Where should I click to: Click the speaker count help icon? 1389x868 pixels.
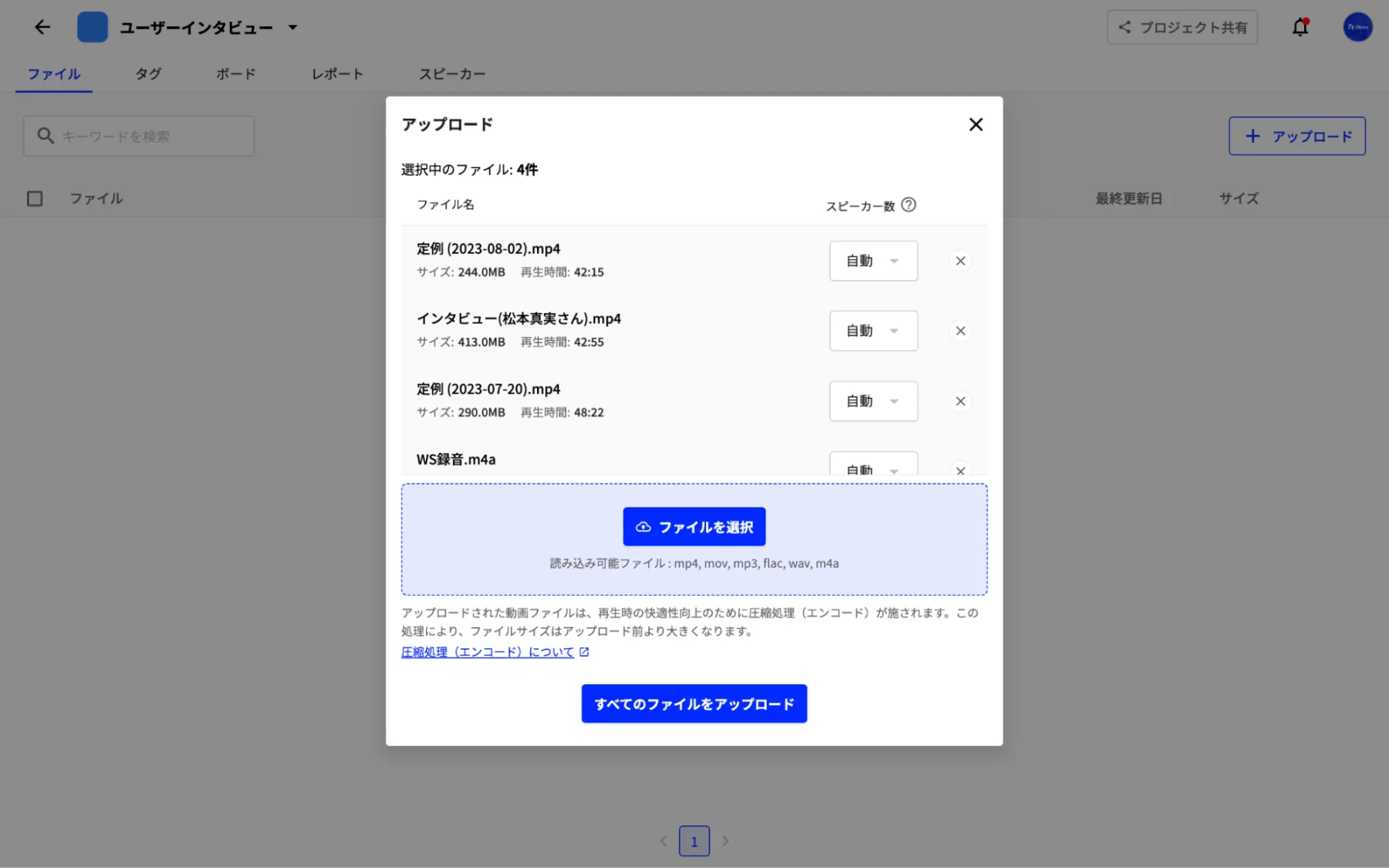[x=908, y=205]
